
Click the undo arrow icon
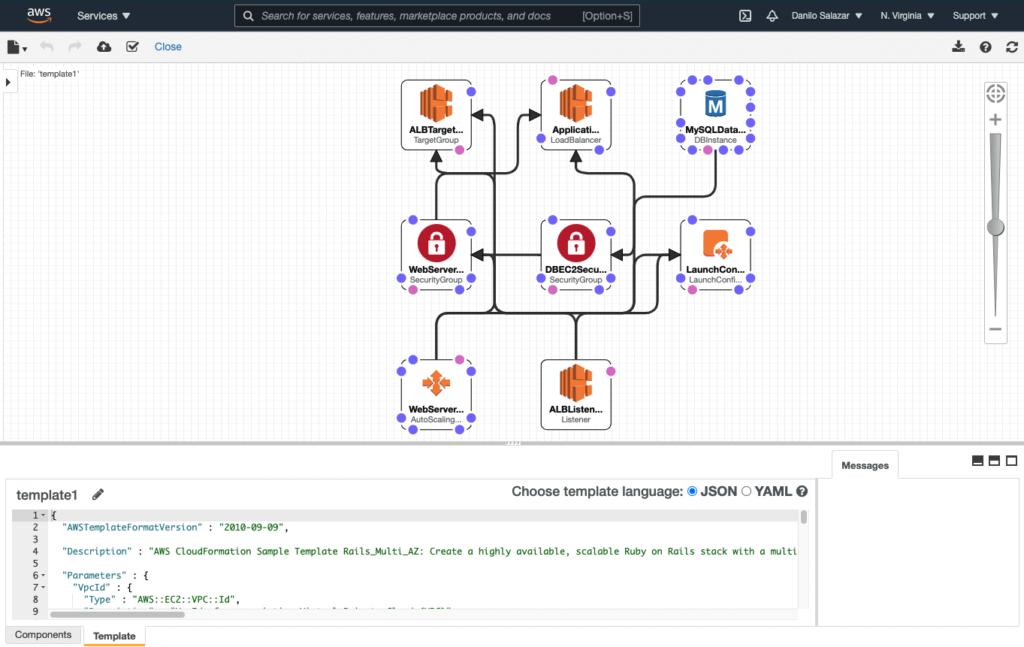[x=47, y=46]
